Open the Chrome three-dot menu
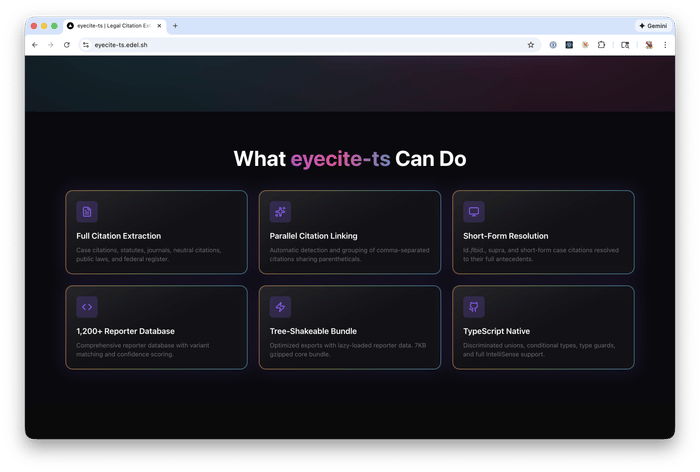This screenshot has height=472, width=700. tap(665, 45)
